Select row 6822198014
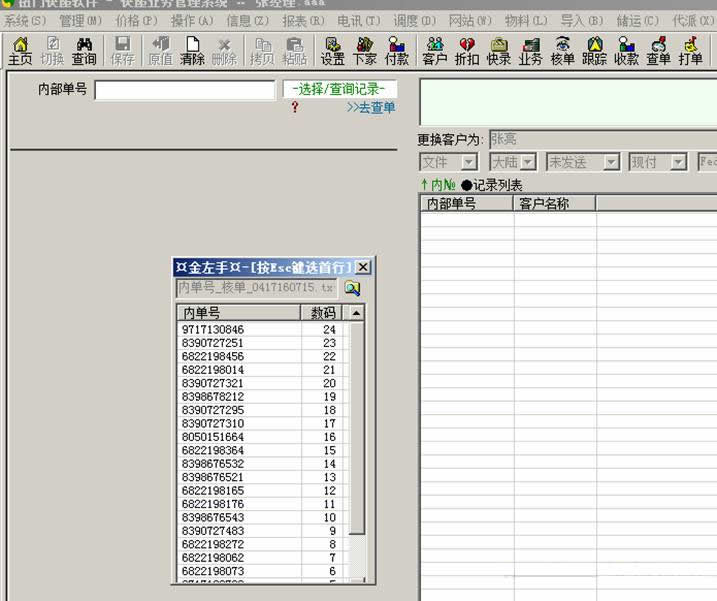Image resolution: width=717 pixels, height=601 pixels. coord(262,370)
